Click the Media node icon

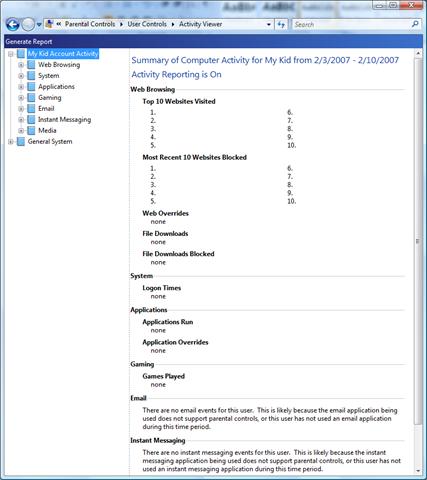click(x=31, y=131)
